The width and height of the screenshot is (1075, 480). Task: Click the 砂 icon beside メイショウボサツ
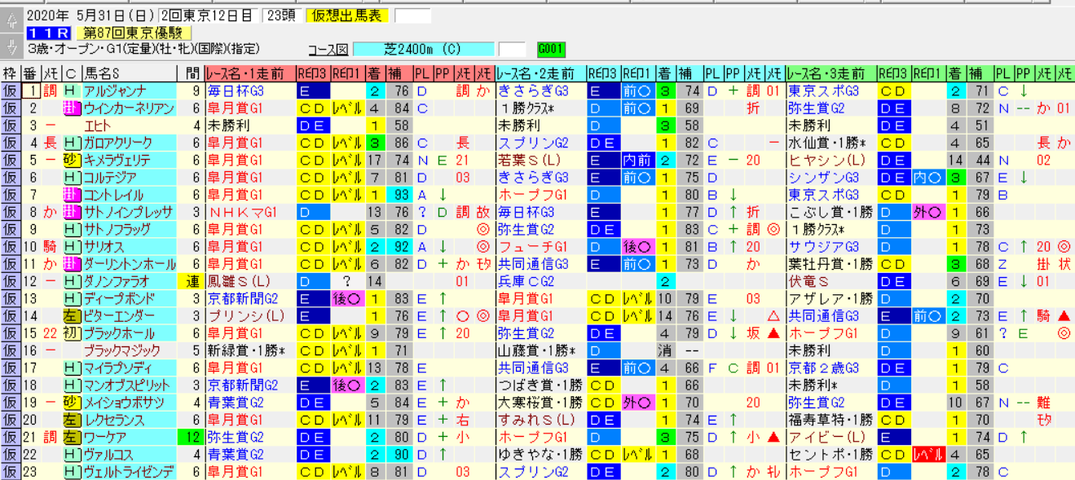coord(71,402)
